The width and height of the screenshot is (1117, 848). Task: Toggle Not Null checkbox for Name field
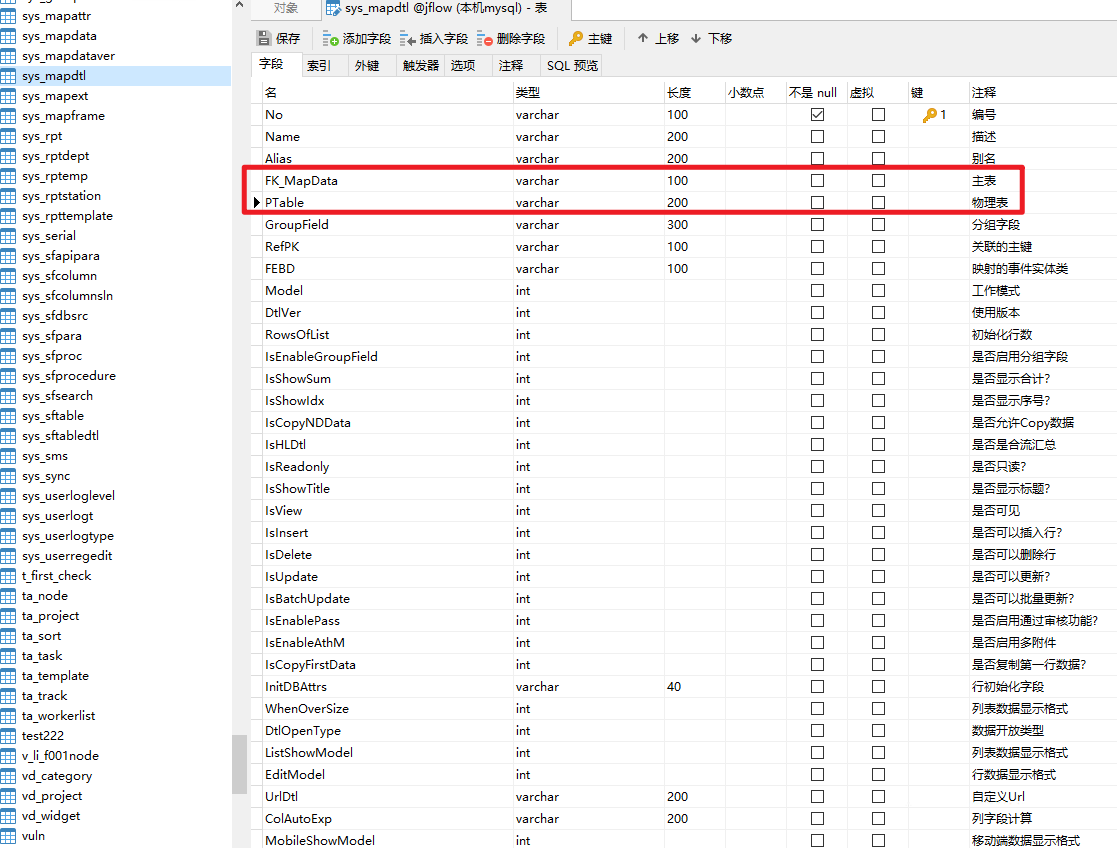(x=817, y=137)
